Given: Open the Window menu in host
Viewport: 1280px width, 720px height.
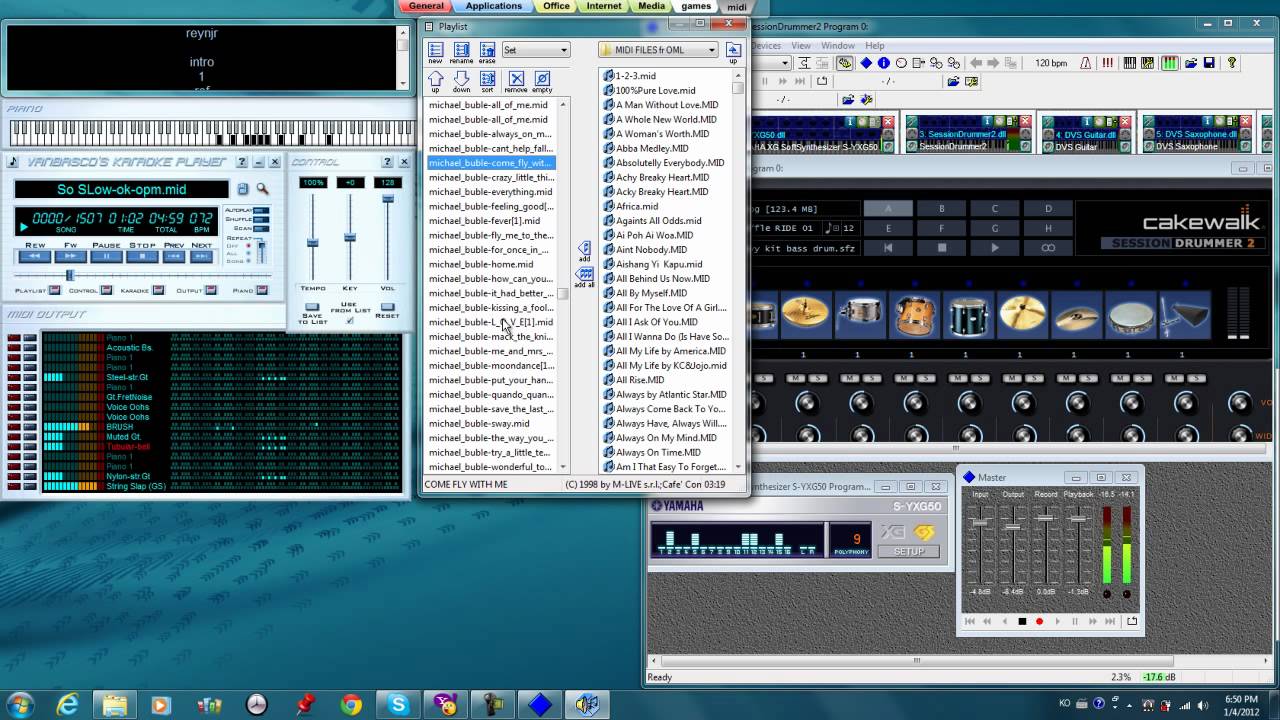Looking at the screenshot, I should click(x=837, y=45).
